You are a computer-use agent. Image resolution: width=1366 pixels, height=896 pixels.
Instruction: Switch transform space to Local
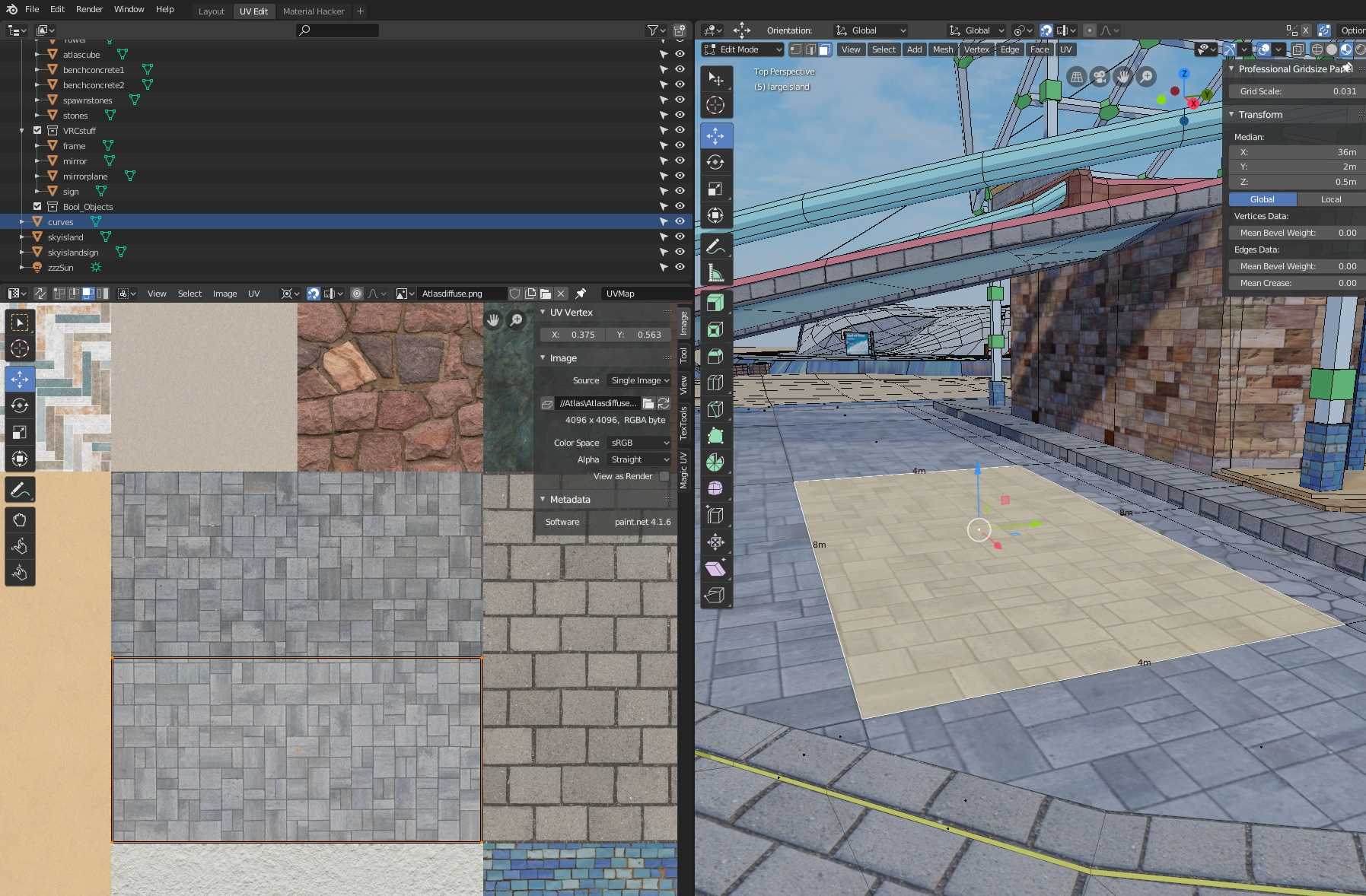(x=1331, y=199)
